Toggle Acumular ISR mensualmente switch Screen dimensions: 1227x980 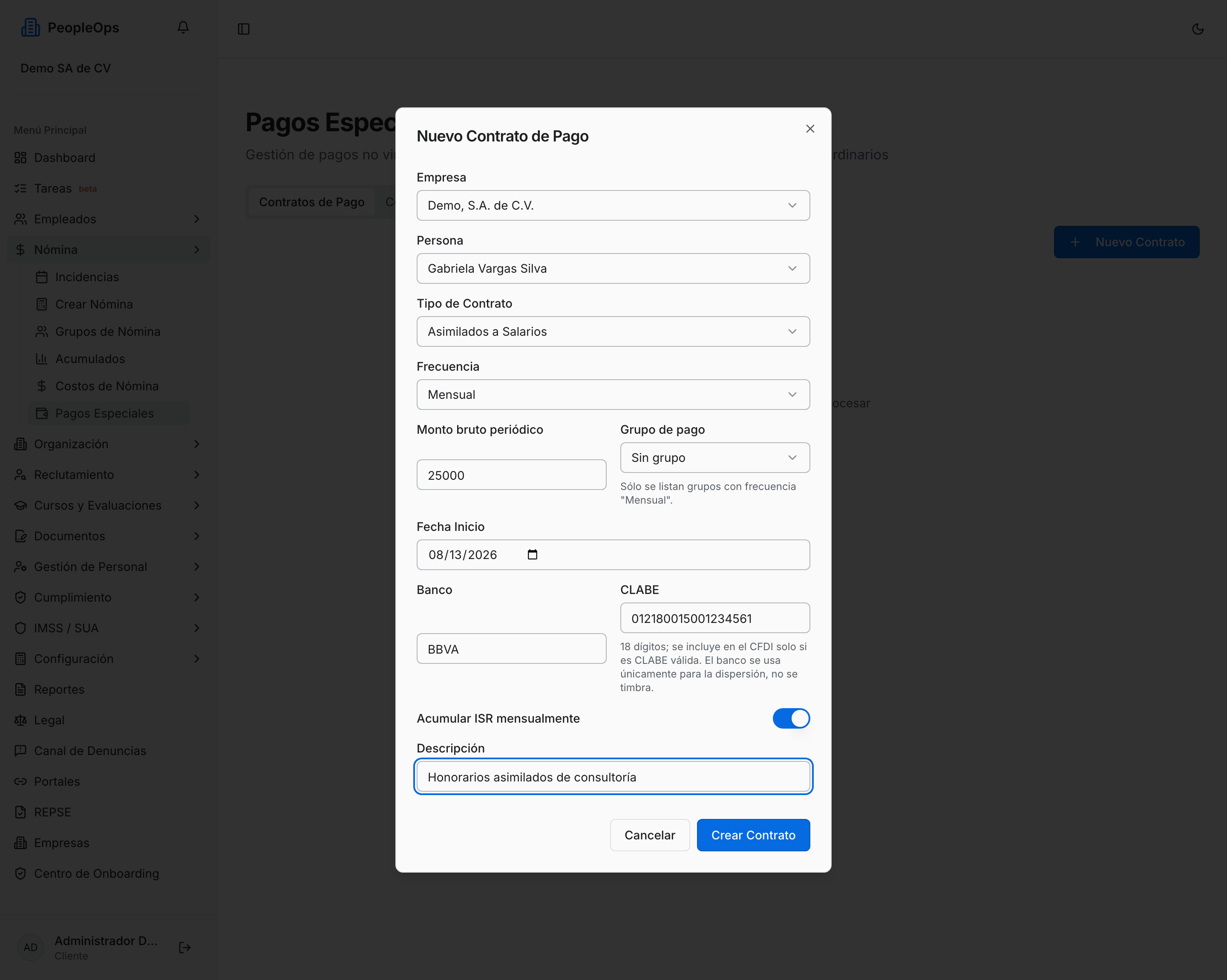pos(791,719)
